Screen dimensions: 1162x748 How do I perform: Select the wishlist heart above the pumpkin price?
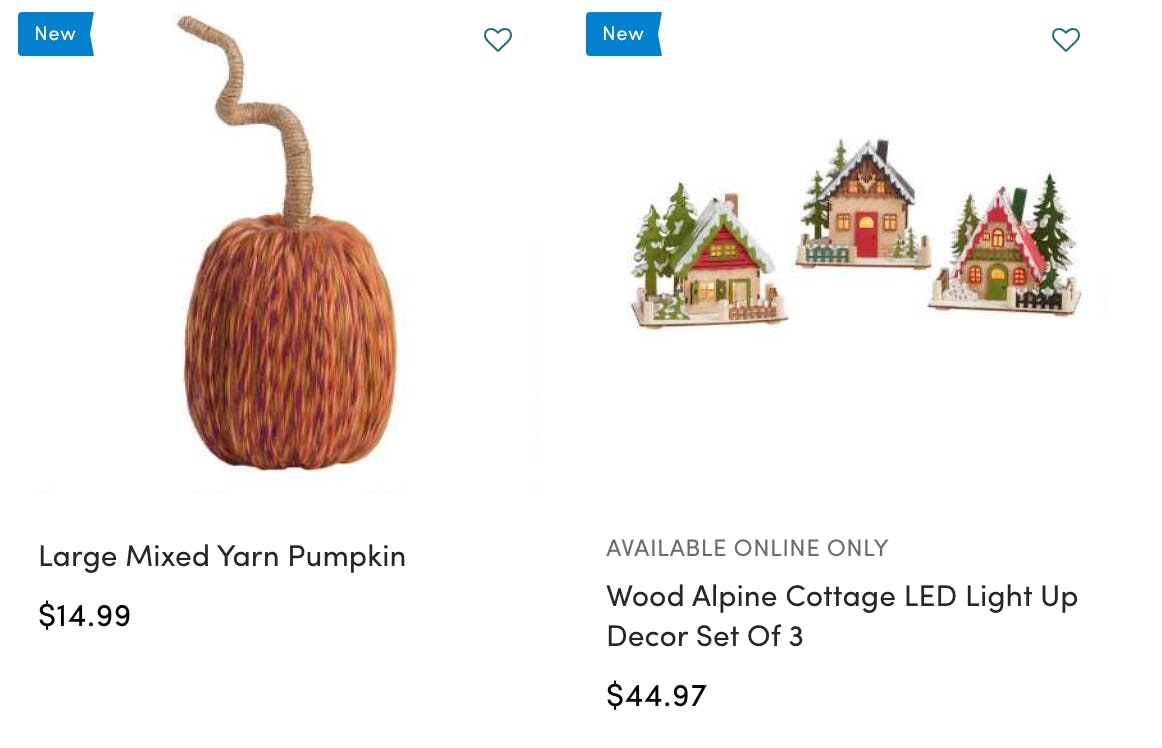(497, 40)
